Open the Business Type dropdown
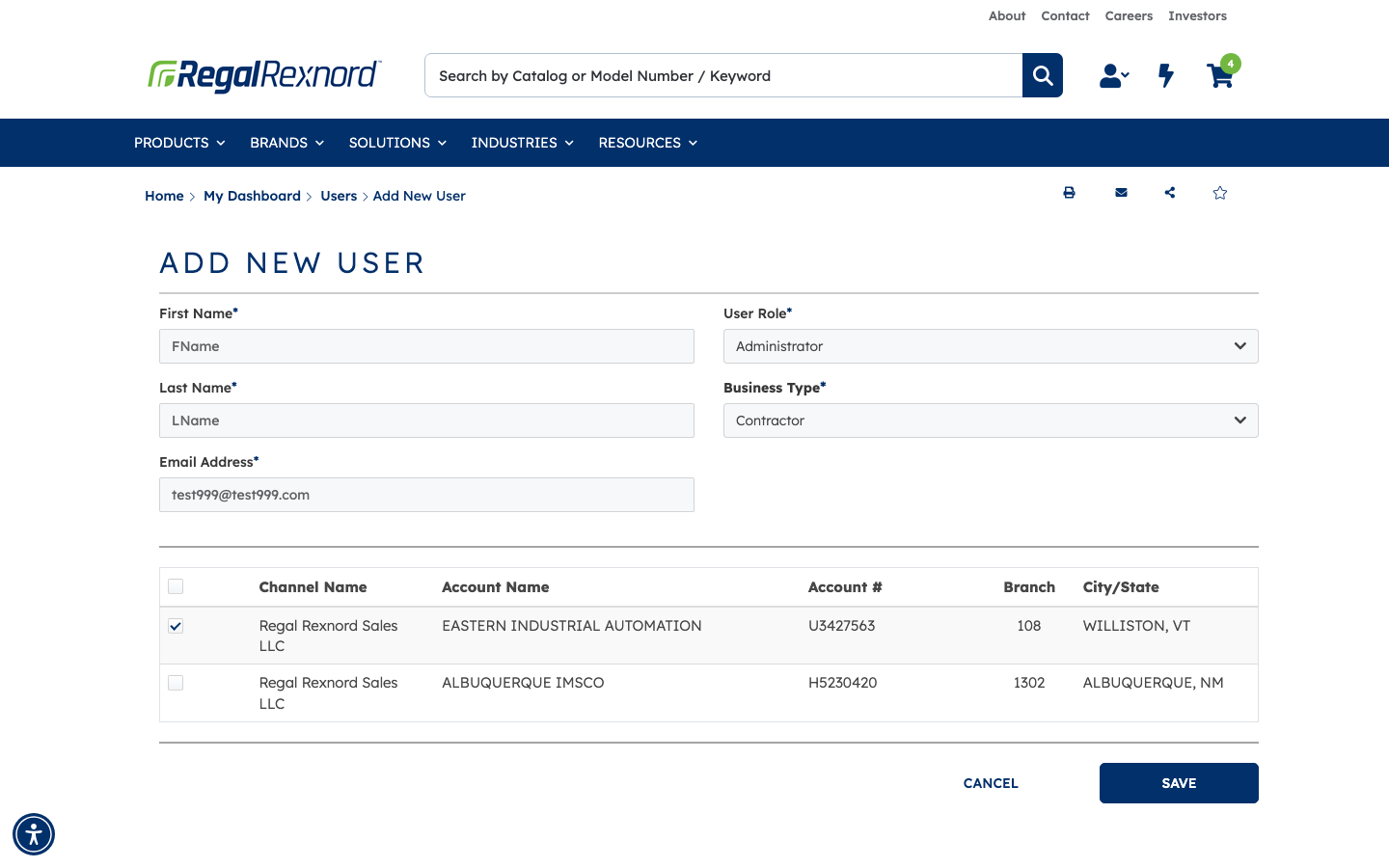Image resolution: width=1389 pixels, height=868 pixels. click(x=991, y=420)
